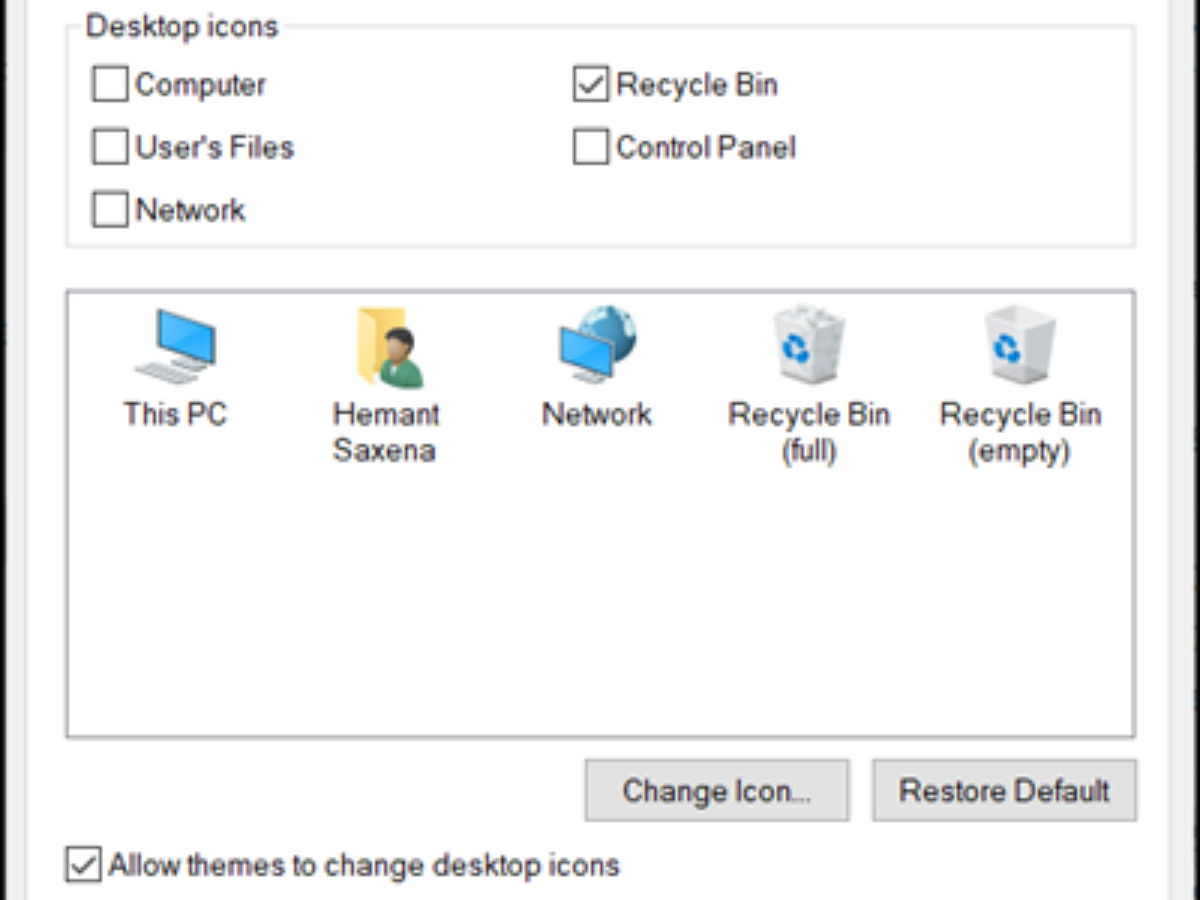Click the 'Recycle Bin (empty)' text label
Screen dimensions: 1200x900
[1020, 432]
